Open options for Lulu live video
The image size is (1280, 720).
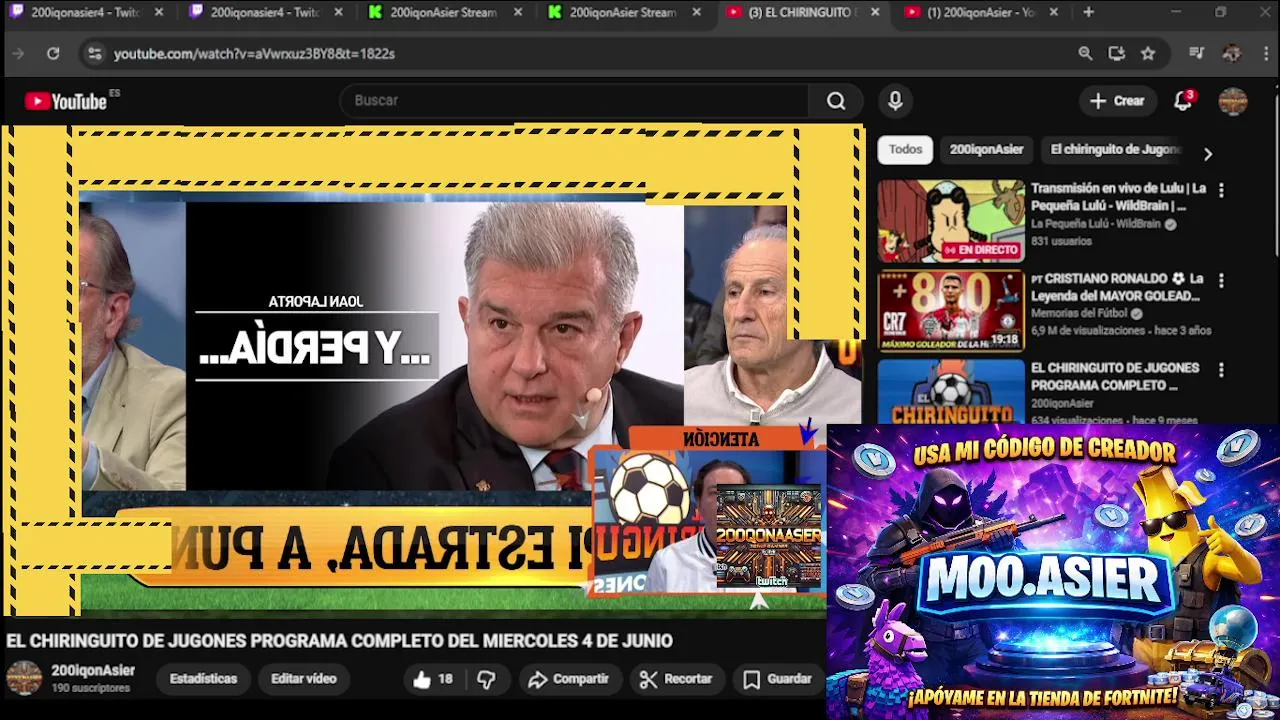pyautogui.click(x=1221, y=190)
